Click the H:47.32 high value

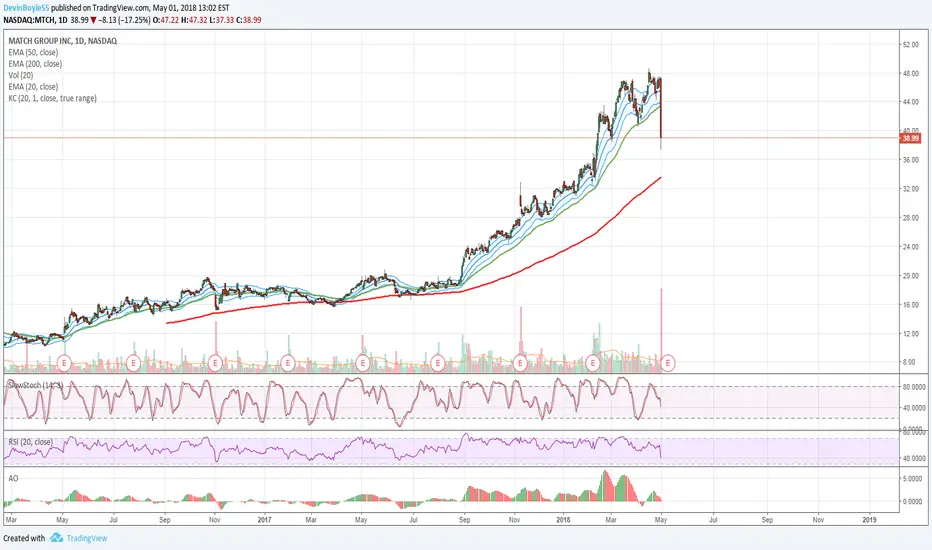point(194,20)
